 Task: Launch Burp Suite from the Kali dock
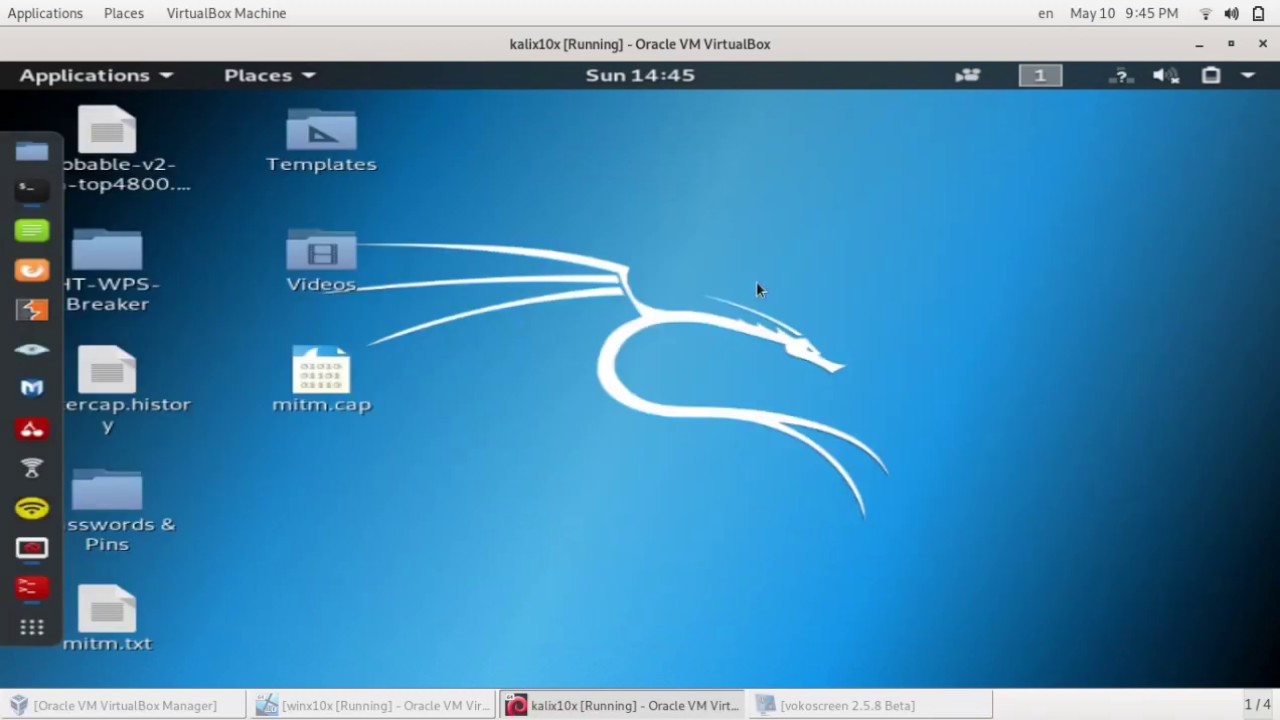(32, 270)
